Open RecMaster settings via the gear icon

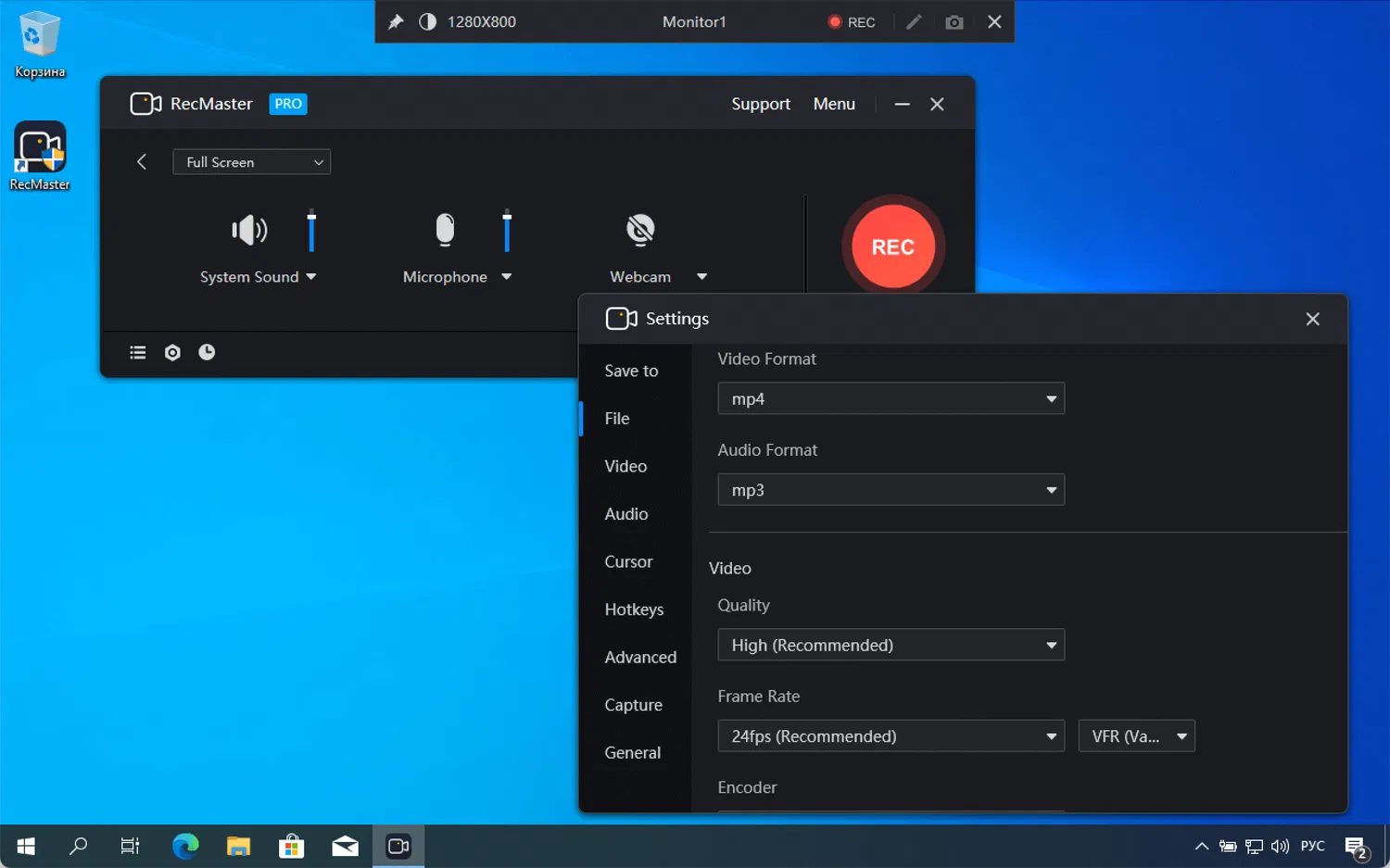(171, 352)
